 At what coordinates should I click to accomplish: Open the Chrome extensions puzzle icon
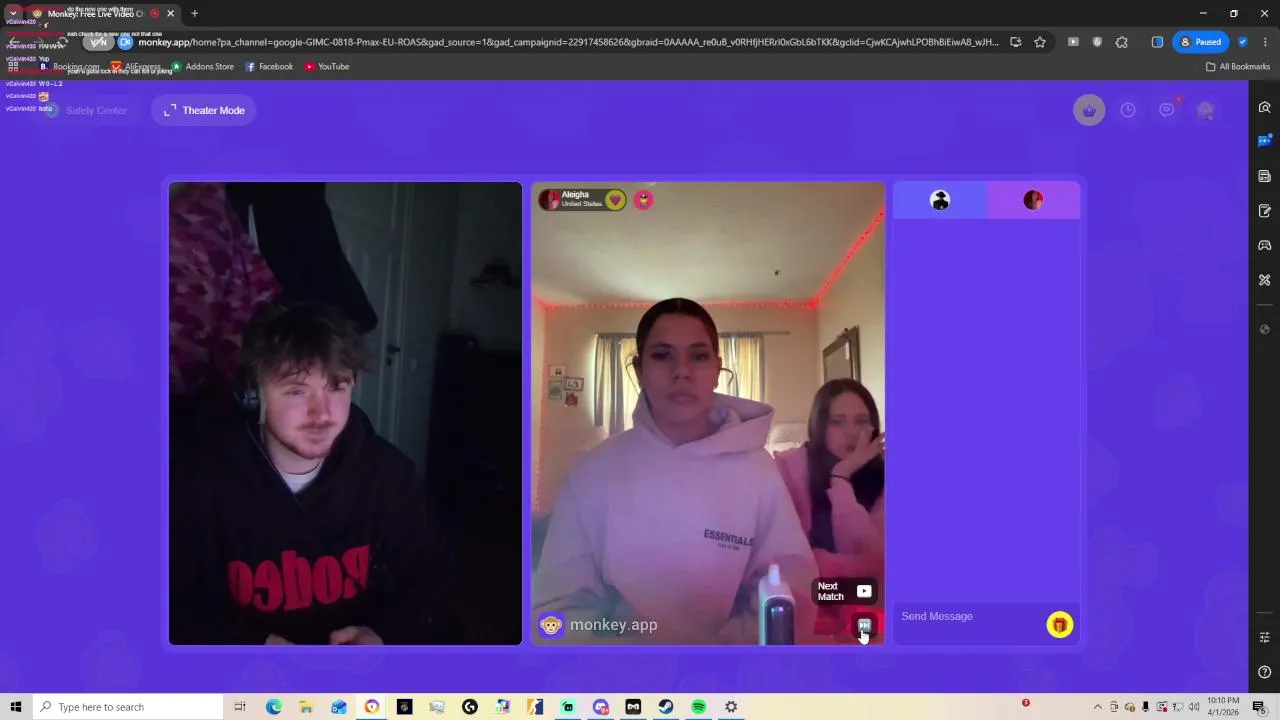click(1122, 42)
